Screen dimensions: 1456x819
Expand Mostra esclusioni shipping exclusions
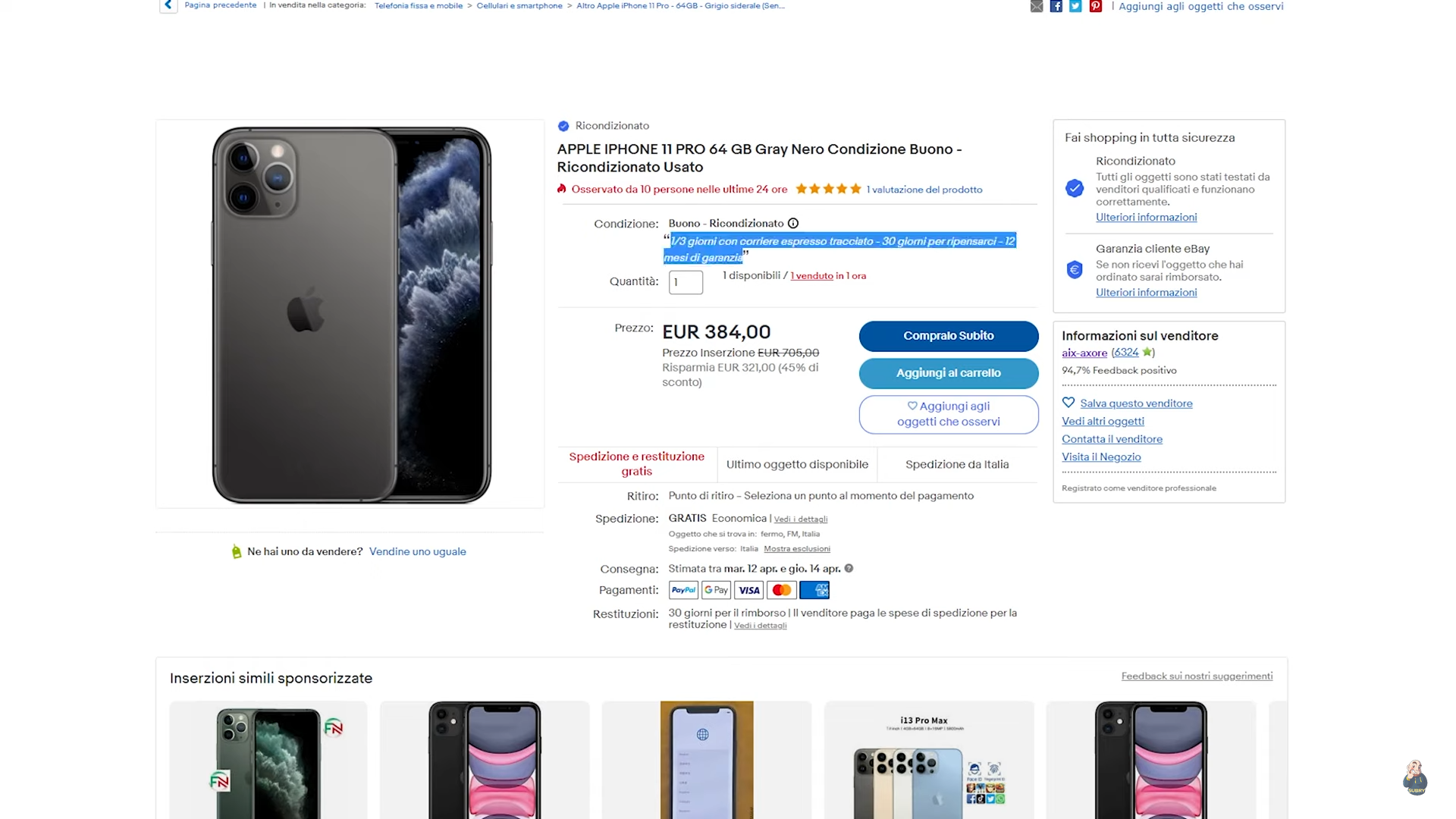click(x=797, y=549)
